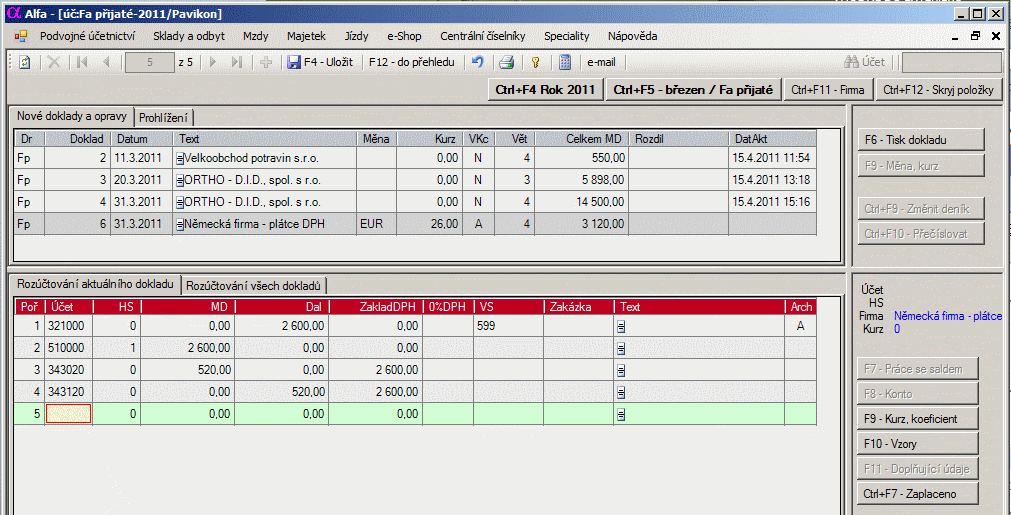
Task: Switch to Rozúčtování všech dokladů tab
Action: (x=255, y=285)
